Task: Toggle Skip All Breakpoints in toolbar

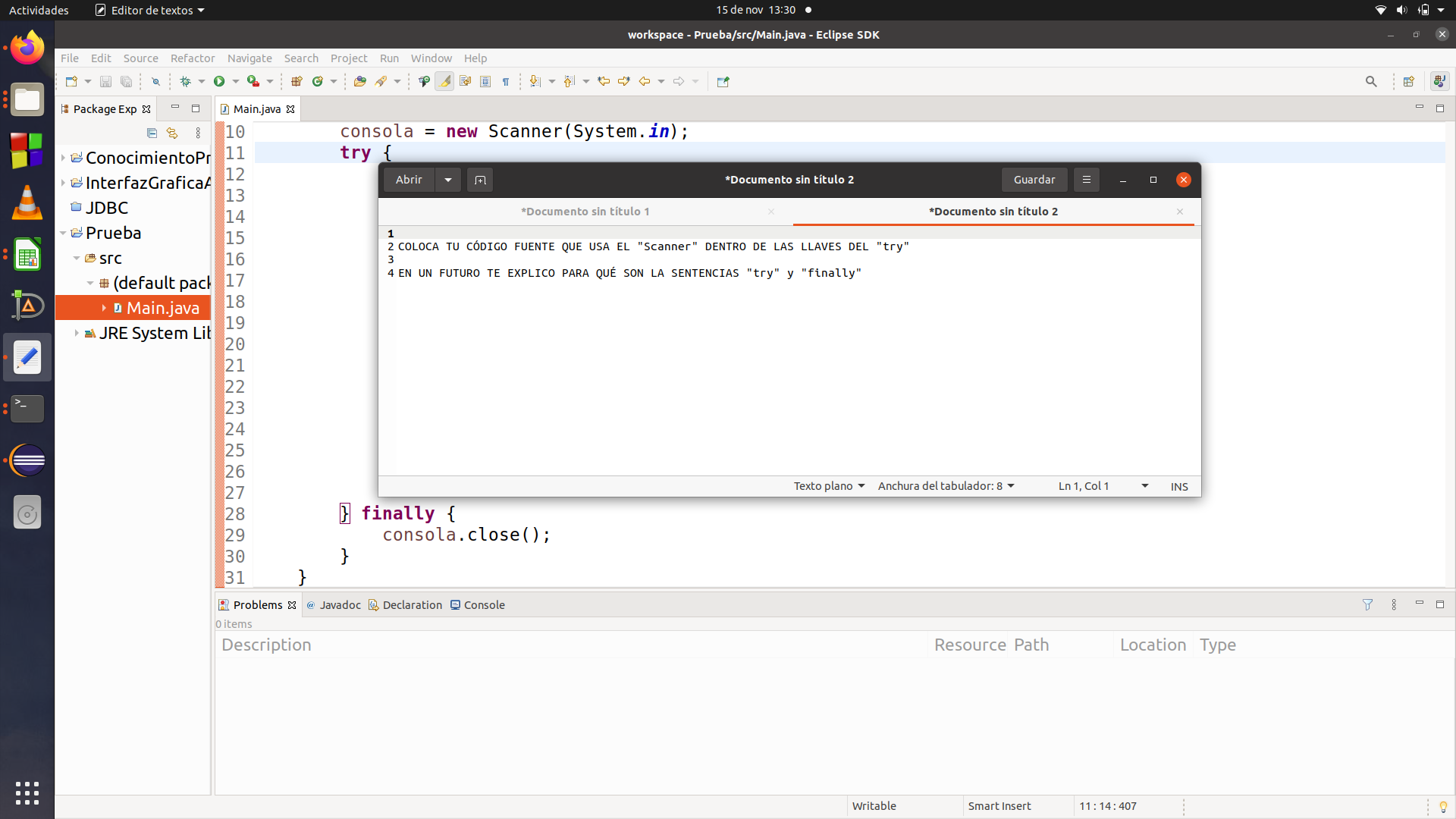Action: [x=155, y=82]
